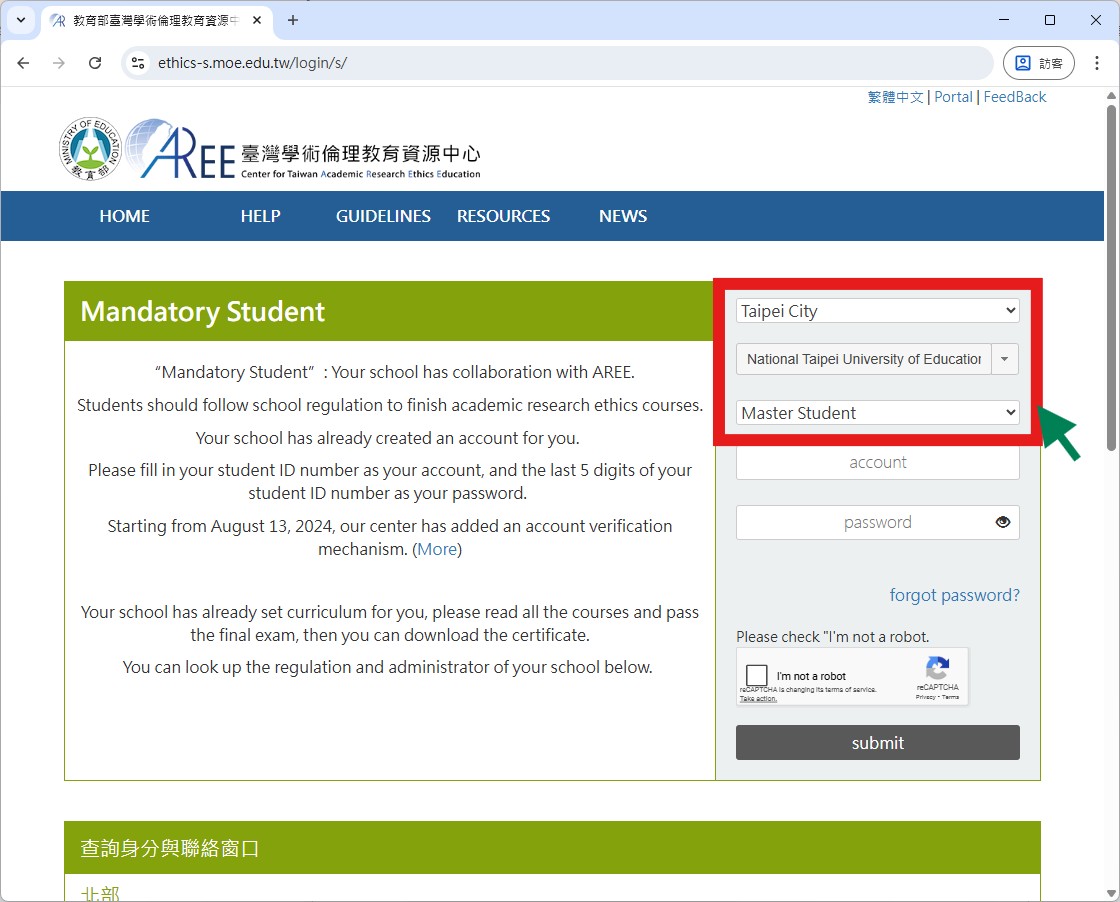Image resolution: width=1120 pixels, height=902 pixels.
Task: Click the site information icon in the address bar
Action: coord(138,62)
